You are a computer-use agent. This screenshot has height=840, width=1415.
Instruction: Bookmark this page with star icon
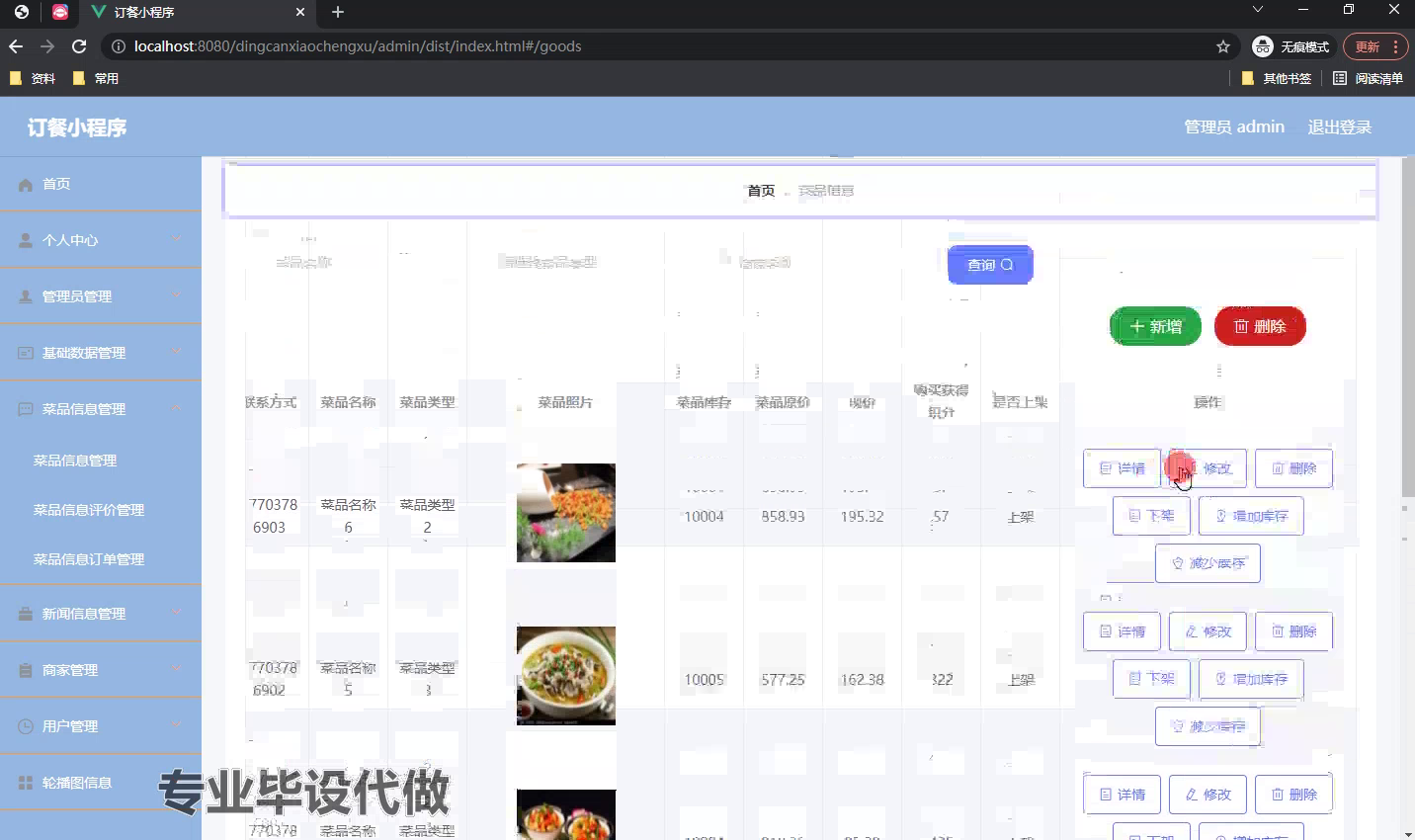point(1223,46)
